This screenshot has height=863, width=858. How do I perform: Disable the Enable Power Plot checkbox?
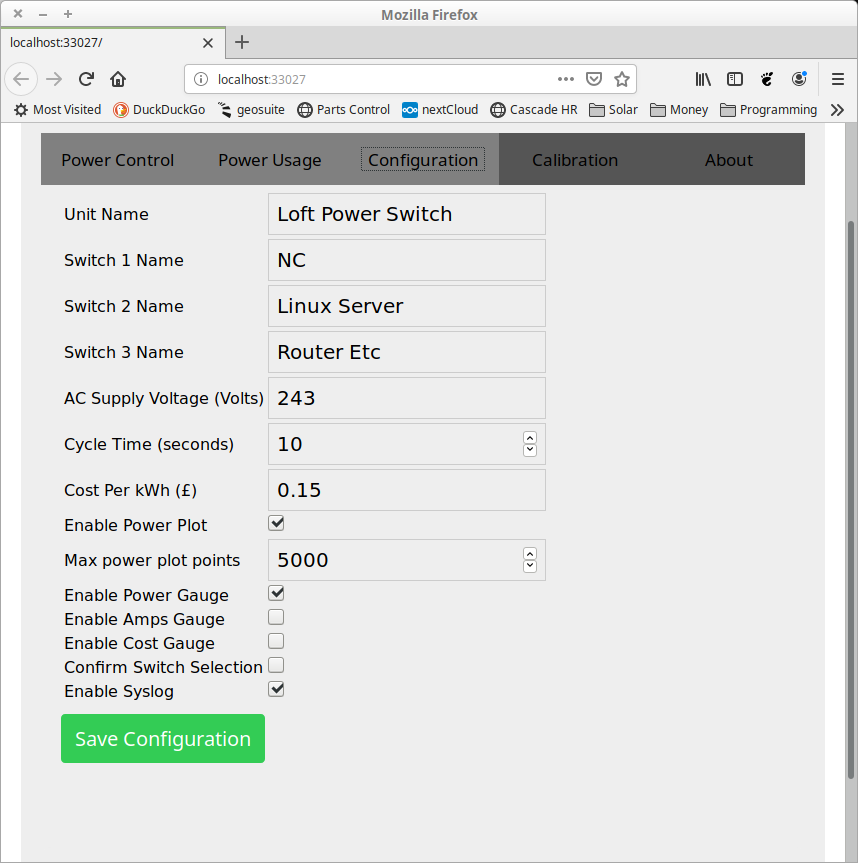pyautogui.click(x=276, y=523)
